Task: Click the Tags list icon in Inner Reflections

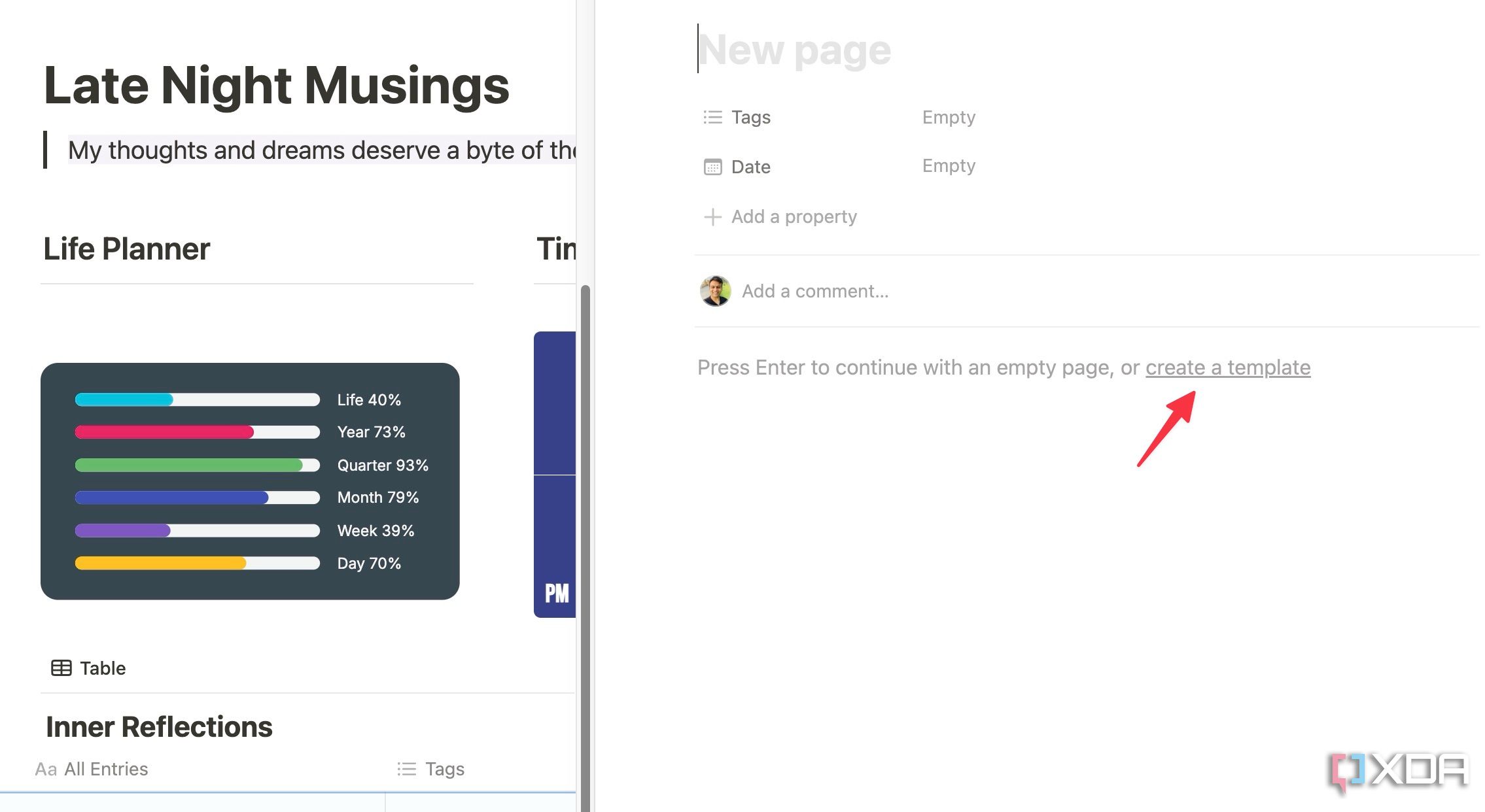Action: [406, 769]
